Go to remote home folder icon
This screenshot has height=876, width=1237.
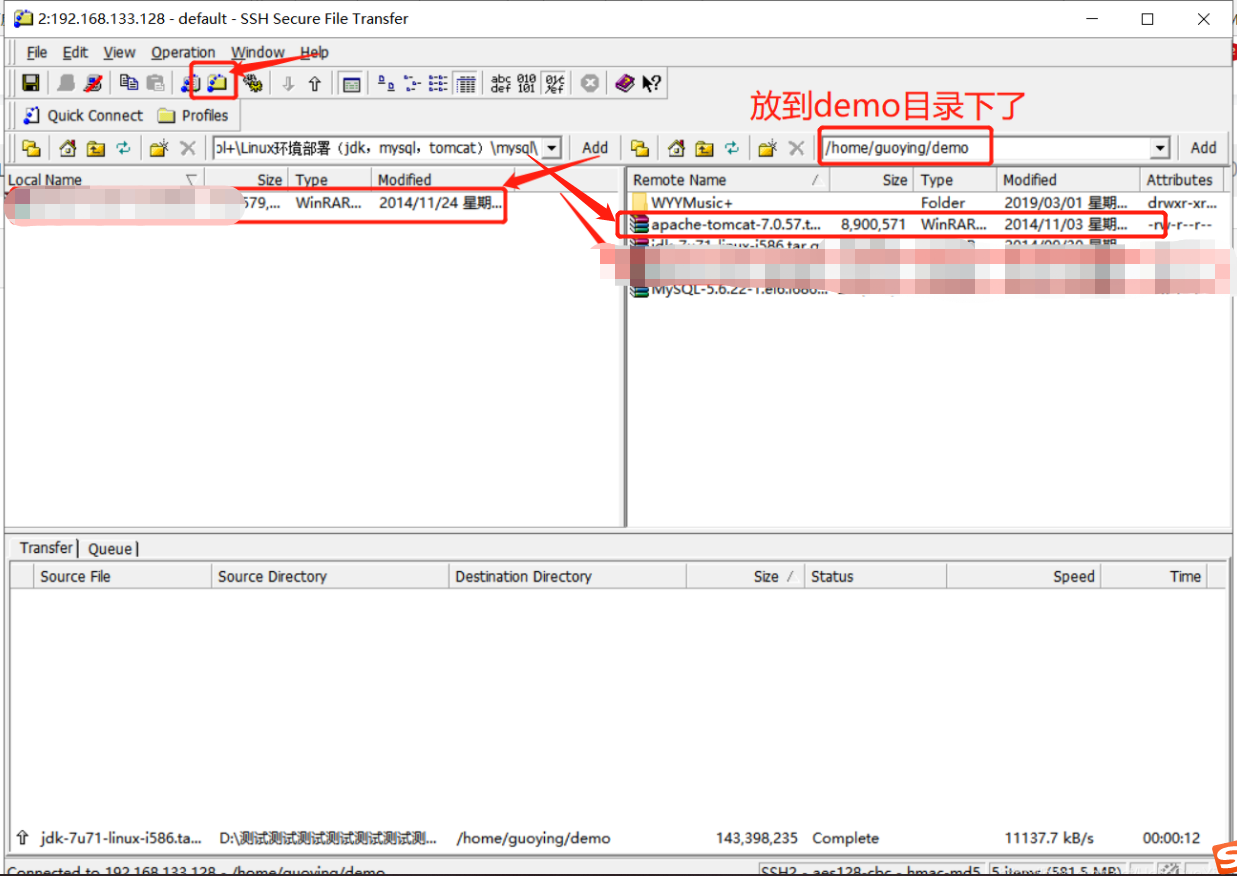[677, 148]
